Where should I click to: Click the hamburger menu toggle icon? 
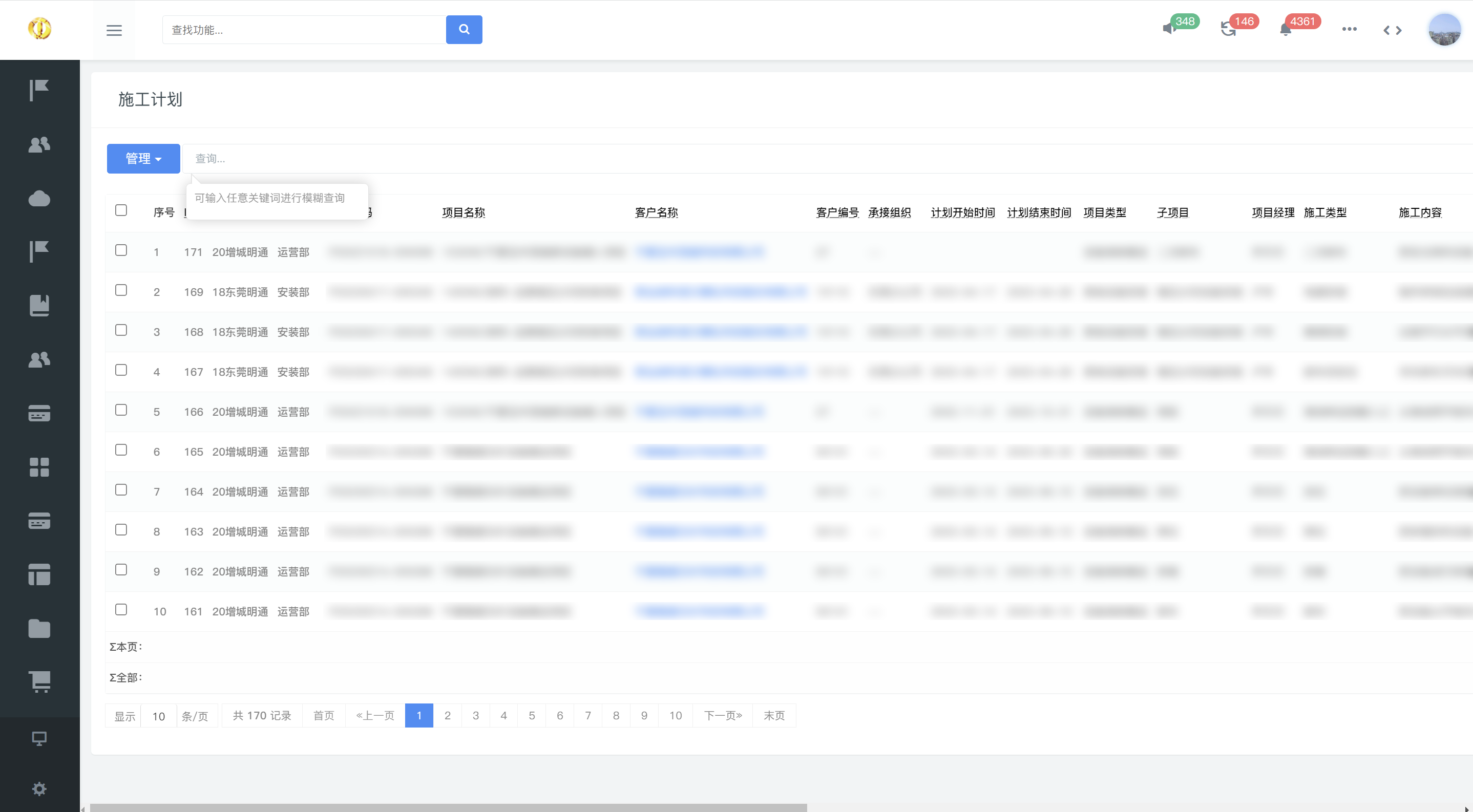click(x=114, y=30)
